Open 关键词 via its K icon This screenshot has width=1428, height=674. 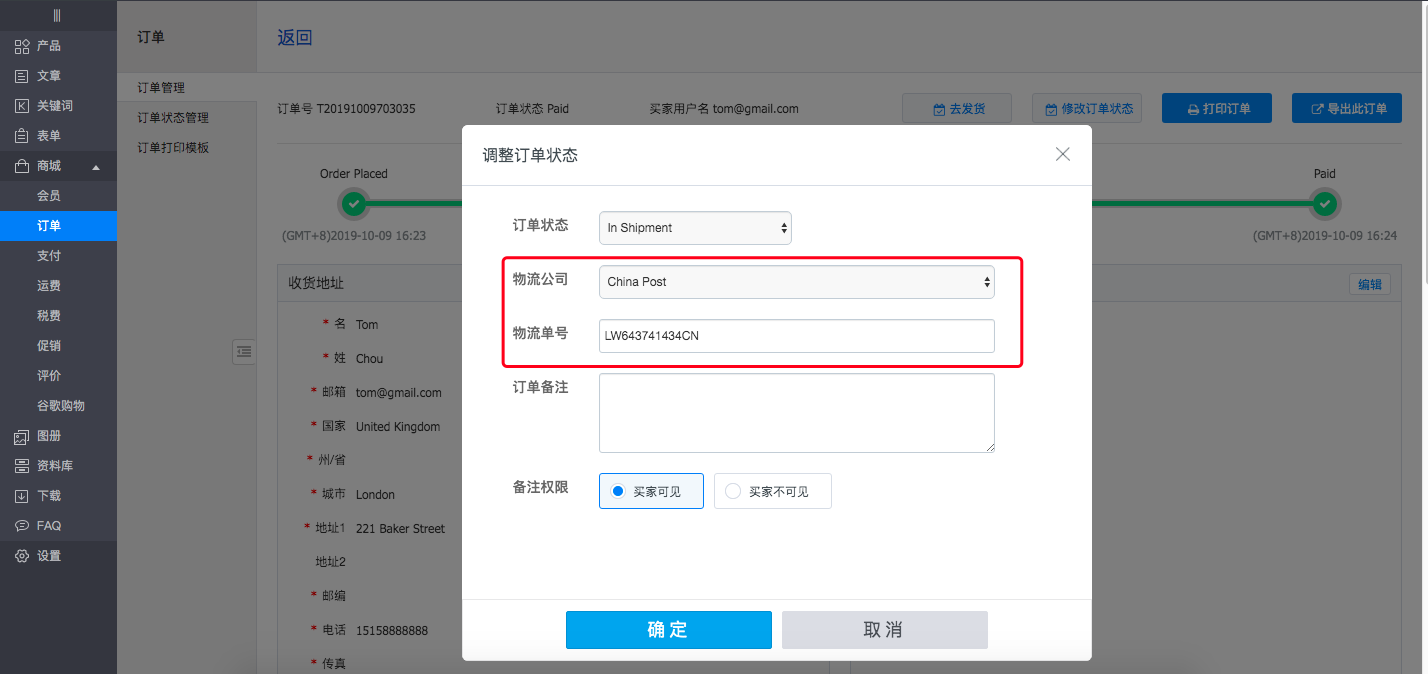(22, 106)
